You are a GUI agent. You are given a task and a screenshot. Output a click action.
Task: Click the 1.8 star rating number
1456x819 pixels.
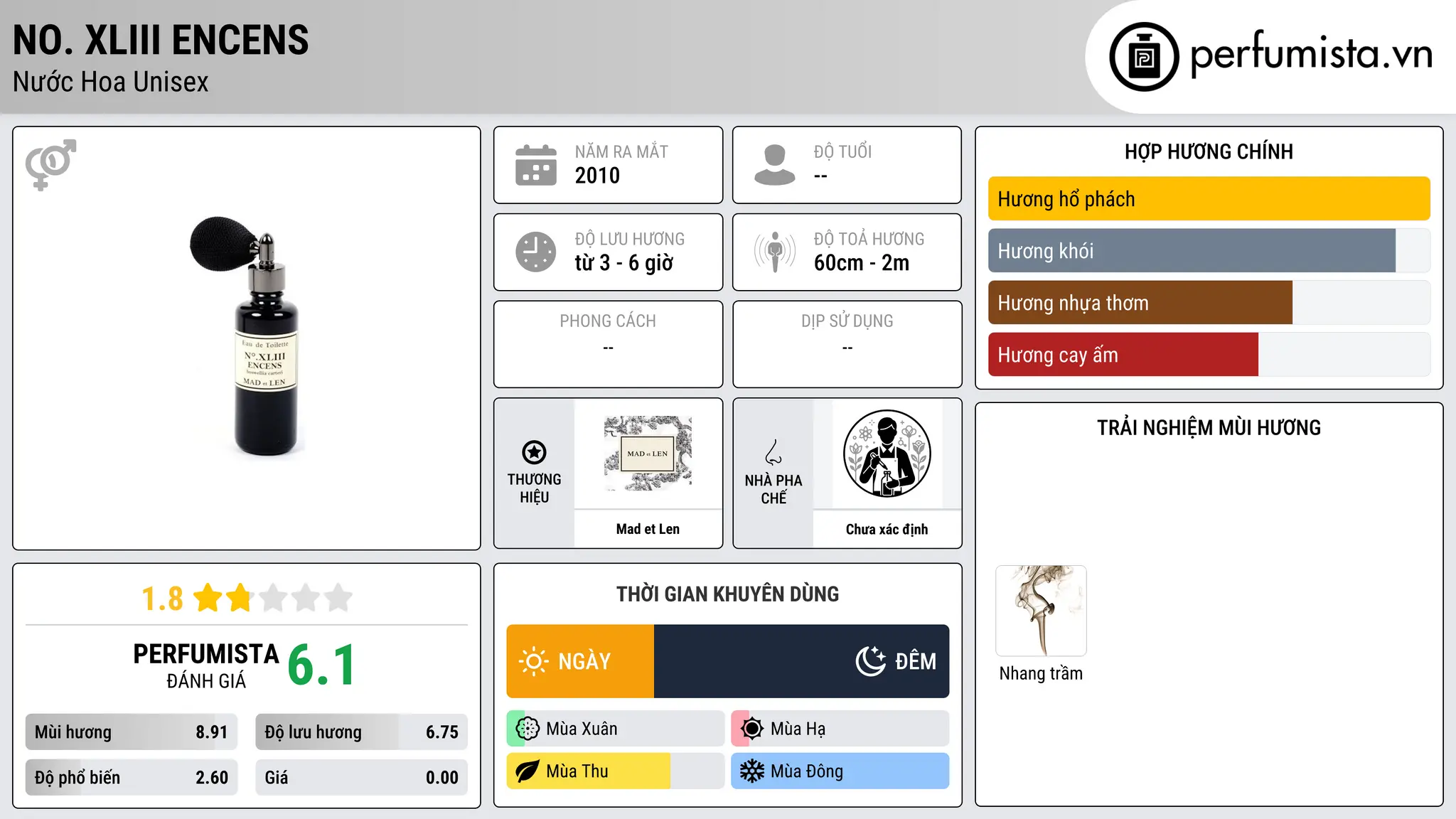tap(162, 598)
